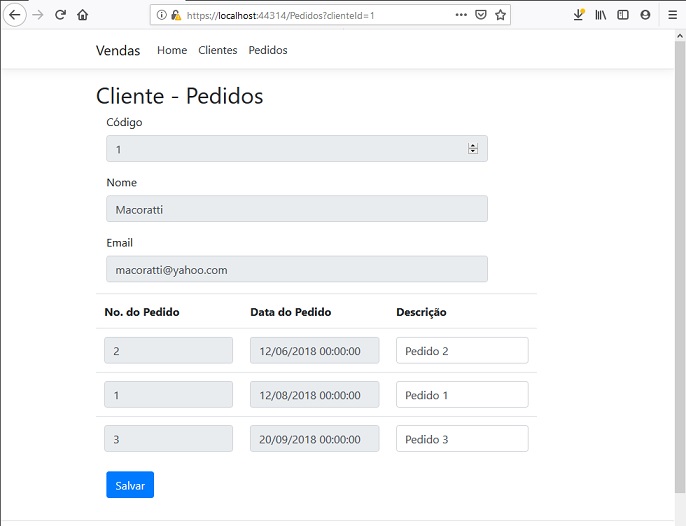Click the scrollbar up arrow

(679, 35)
